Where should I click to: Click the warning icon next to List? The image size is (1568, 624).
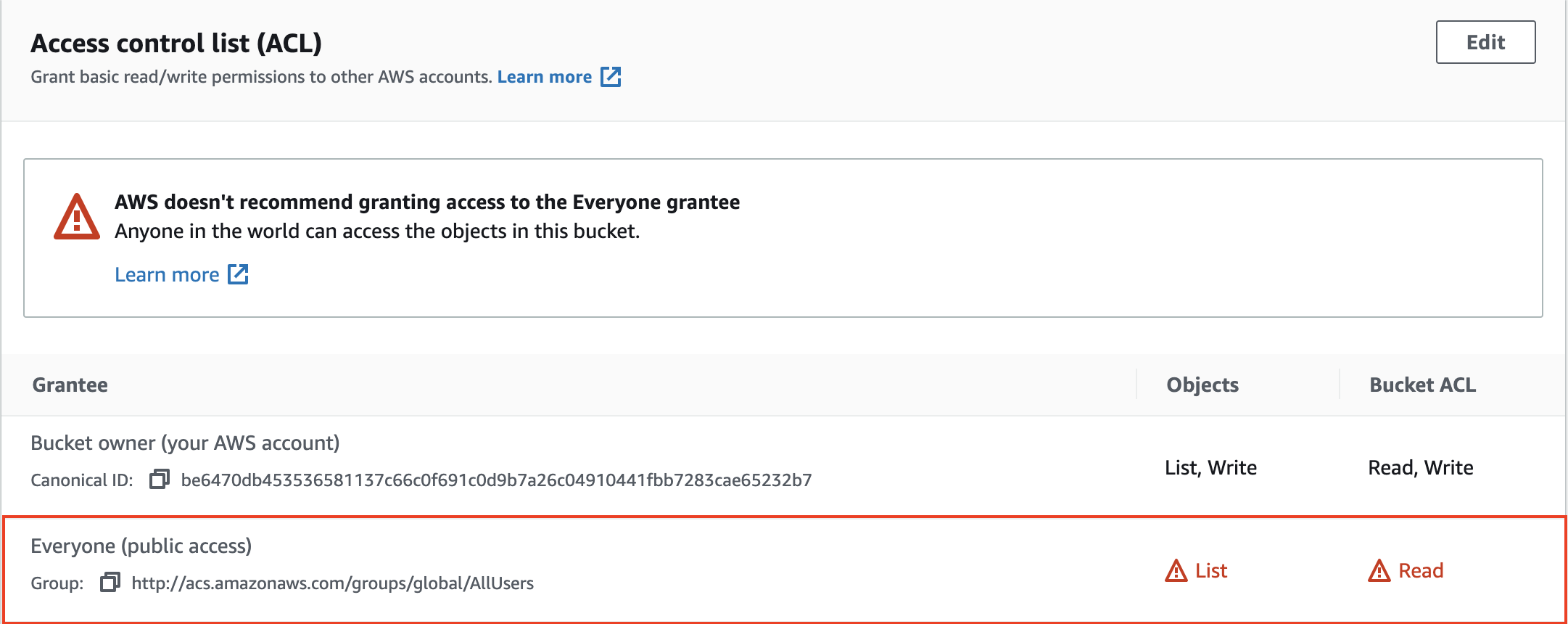coord(1176,571)
